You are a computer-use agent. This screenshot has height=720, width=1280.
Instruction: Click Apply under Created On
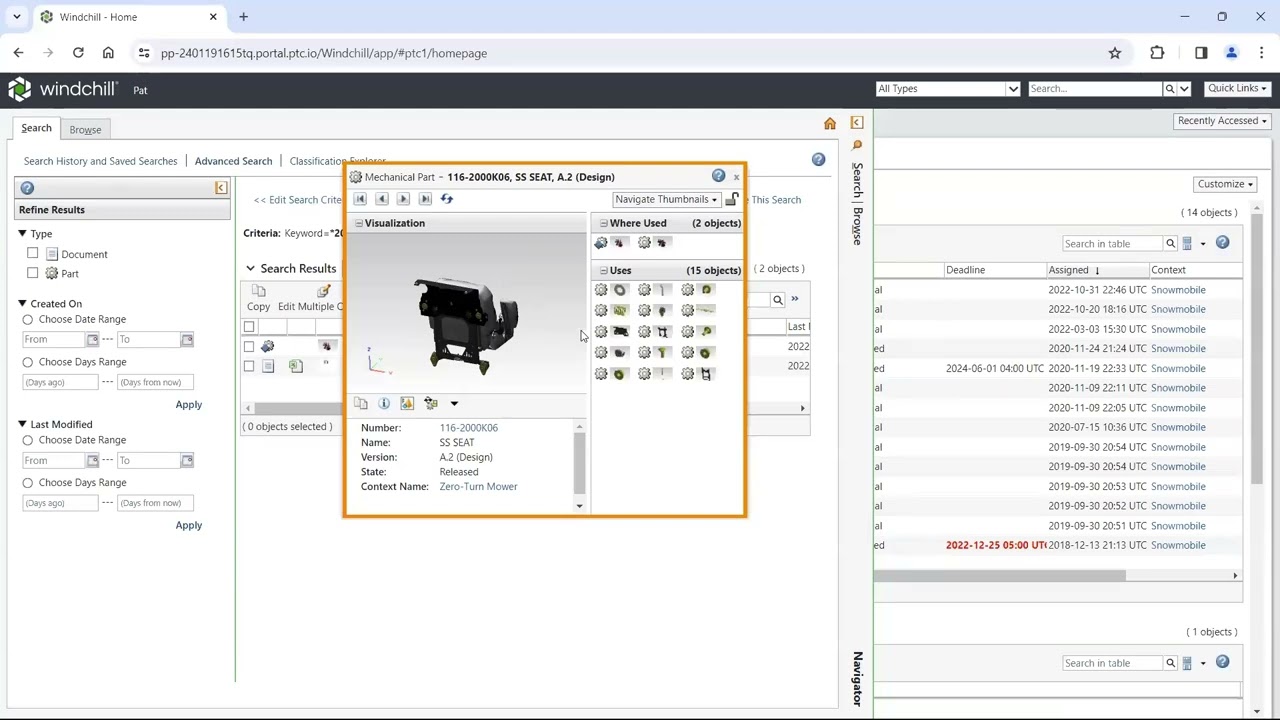coord(188,405)
